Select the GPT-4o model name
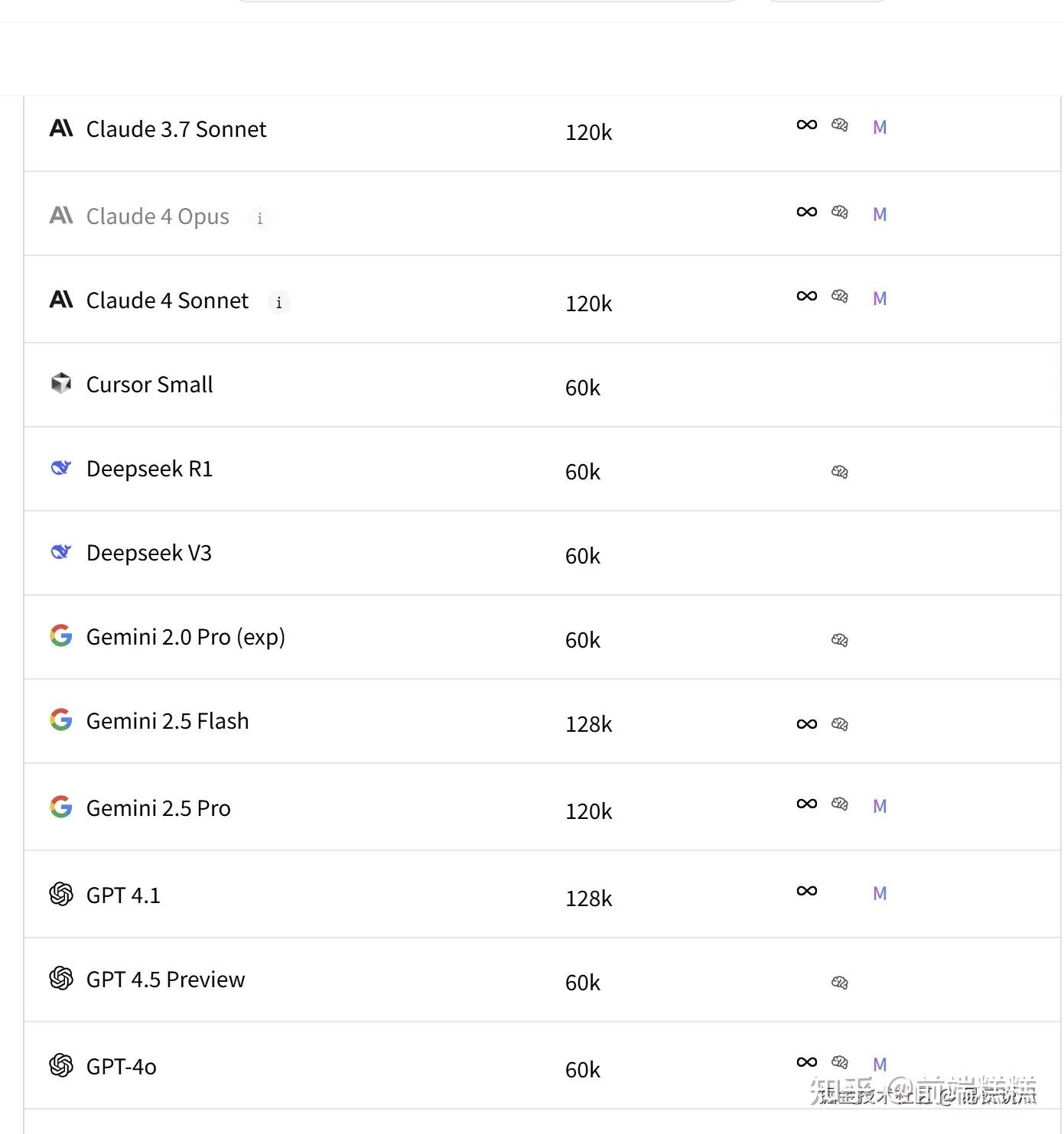 pyautogui.click(x=122, y=1067)
